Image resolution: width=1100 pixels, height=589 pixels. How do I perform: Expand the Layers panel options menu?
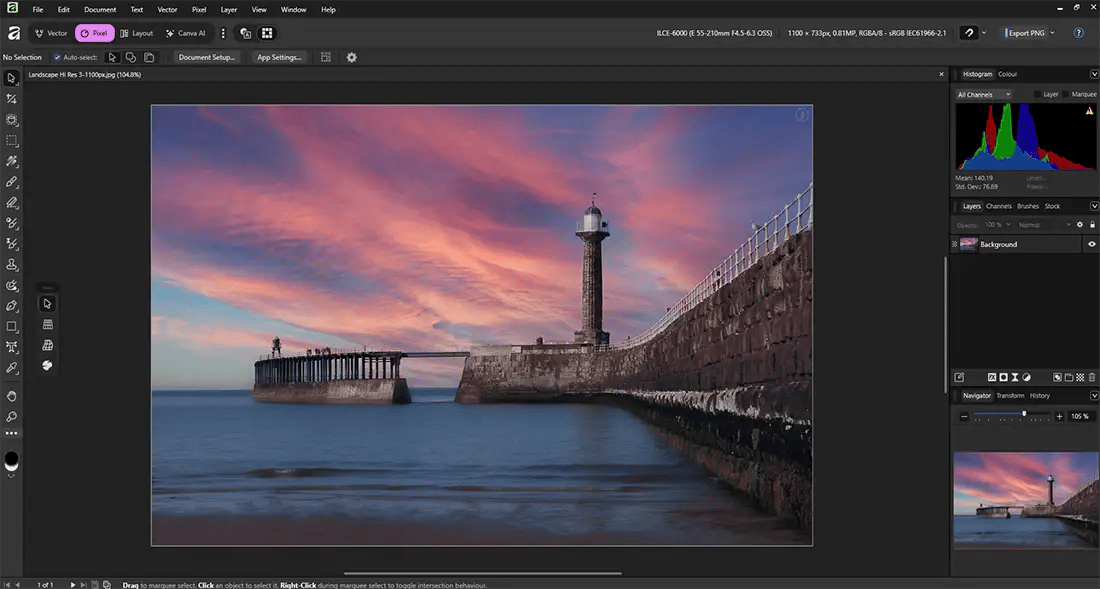pyautogui.click(x=1094, y=206)
